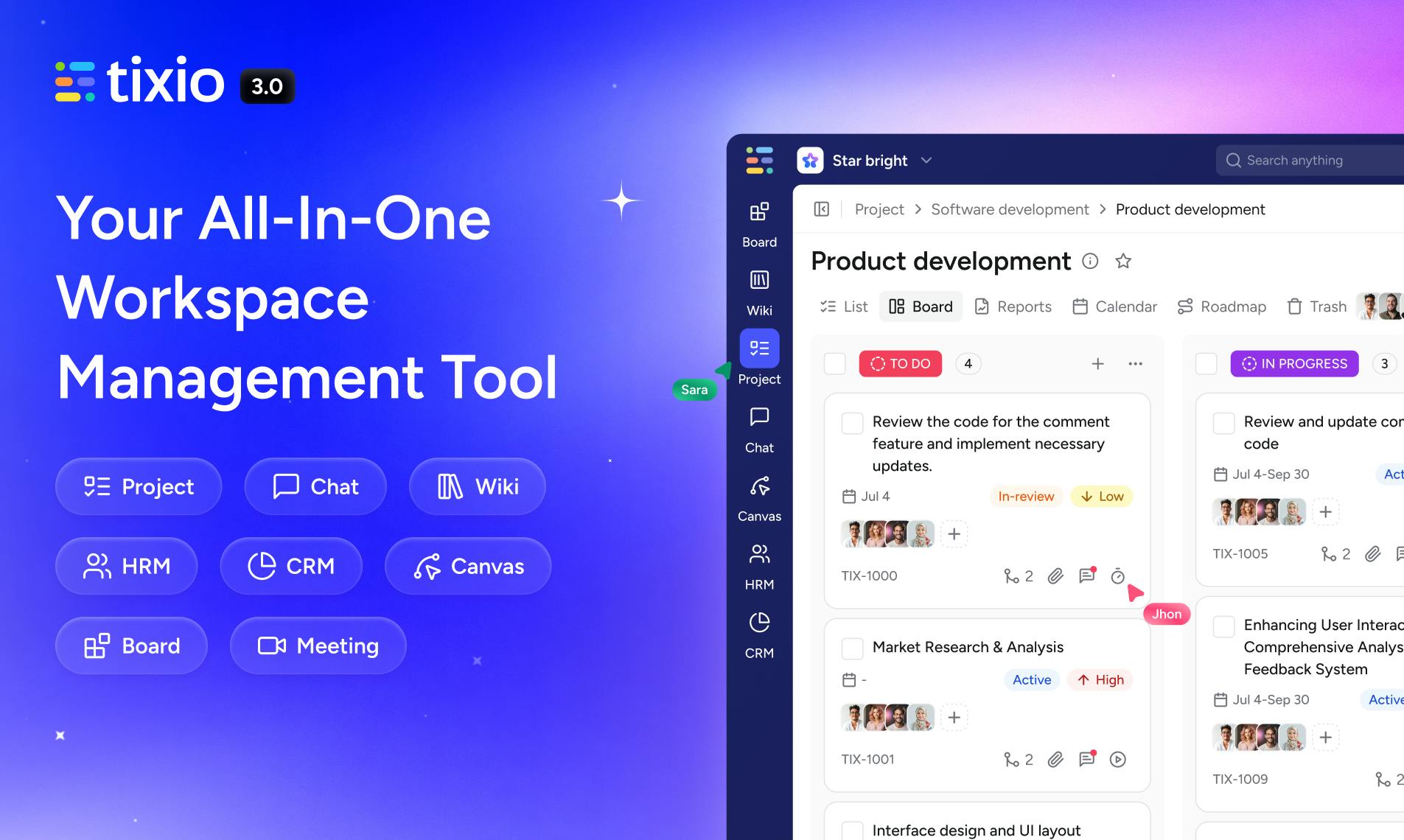
Task: Open comments on TIX-1000 card
Action: (x=1087, y=575)
